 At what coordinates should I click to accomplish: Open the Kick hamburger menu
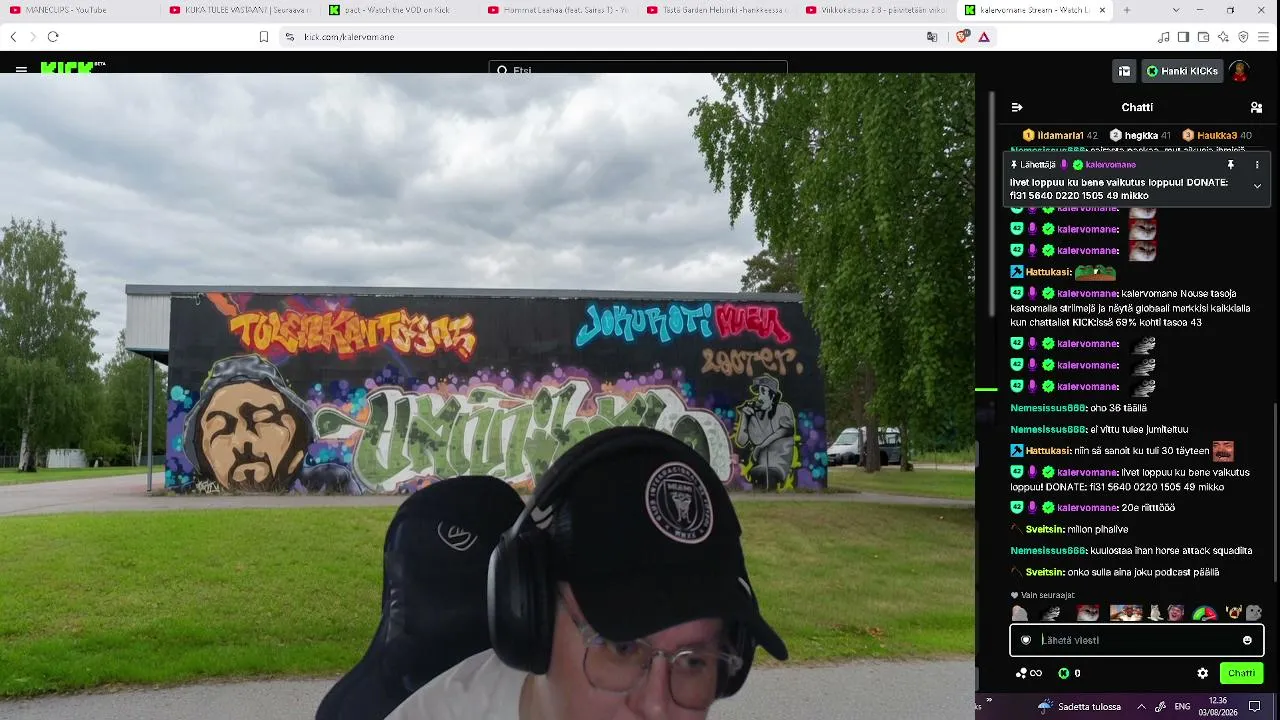click(21, 70)
